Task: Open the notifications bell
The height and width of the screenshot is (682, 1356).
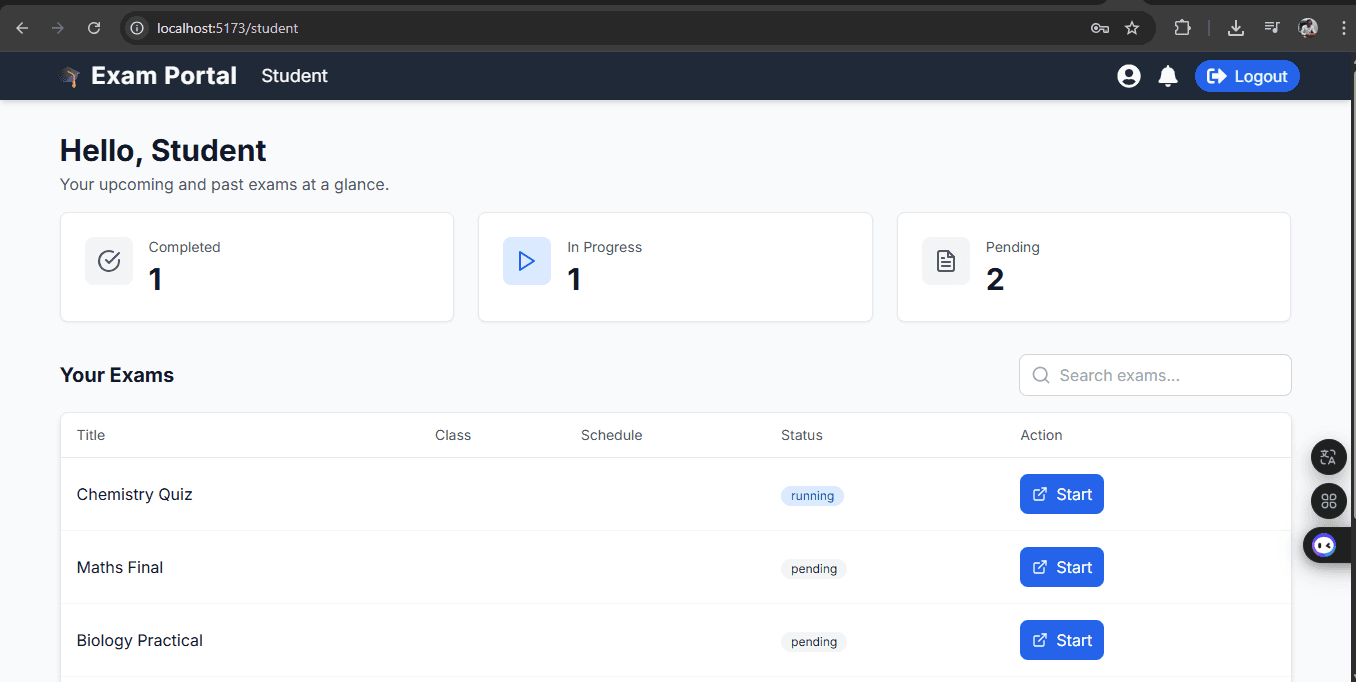Action: click(x=1168, y=76)
